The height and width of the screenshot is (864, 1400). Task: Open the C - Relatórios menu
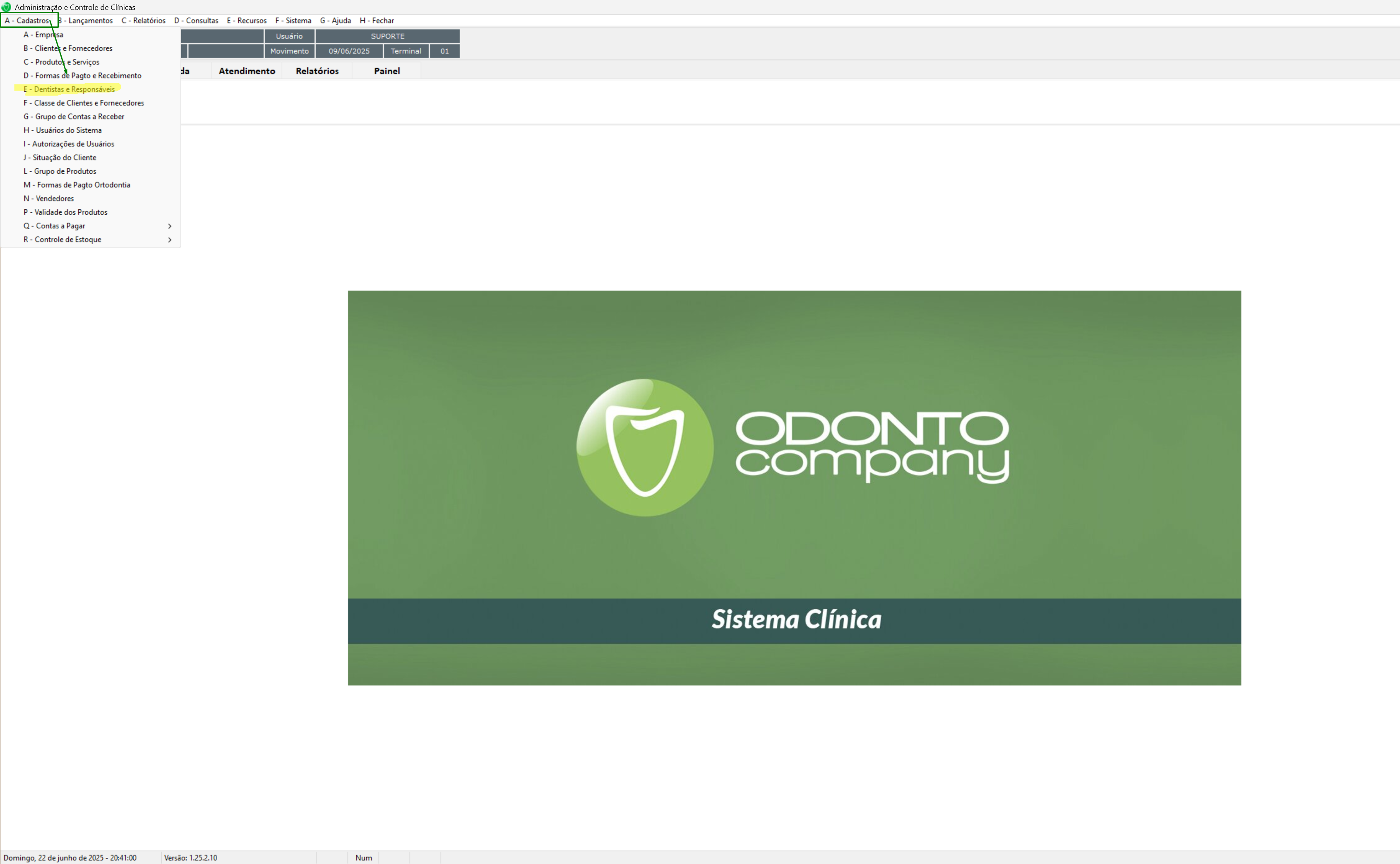point(144,21)
